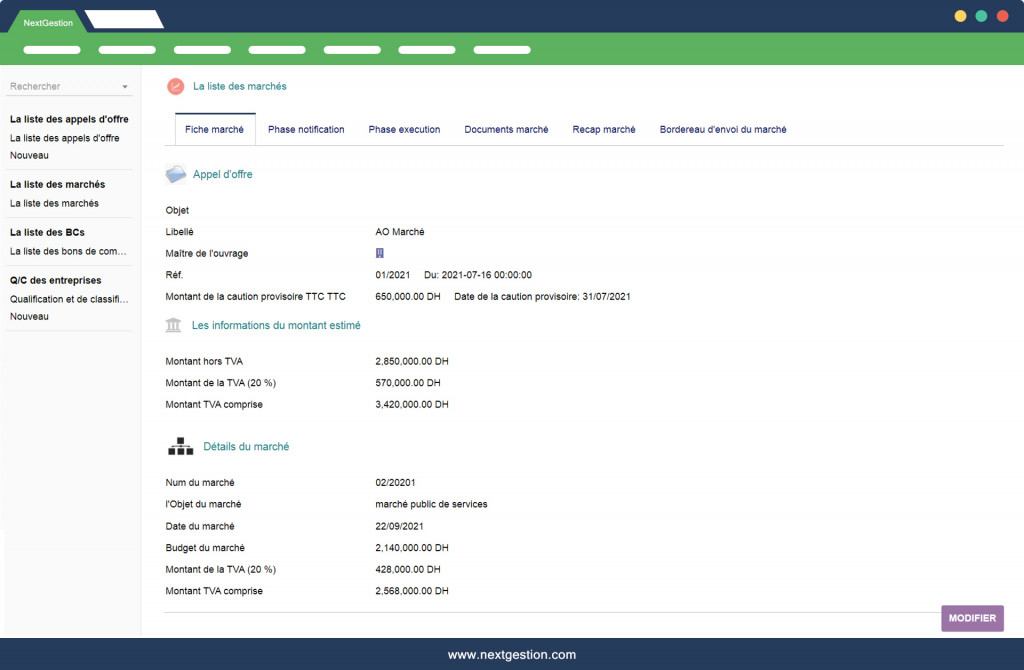
Task: Open Qualification et de classifi... sidebar link
Action: pos(70,299)
